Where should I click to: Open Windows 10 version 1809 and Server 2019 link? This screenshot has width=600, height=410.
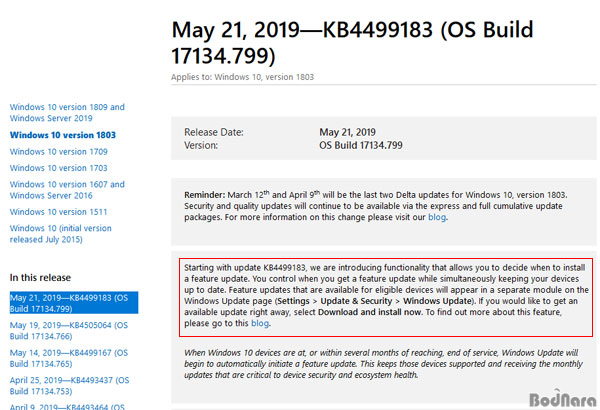pyautogui.click(x=67, y=113)
